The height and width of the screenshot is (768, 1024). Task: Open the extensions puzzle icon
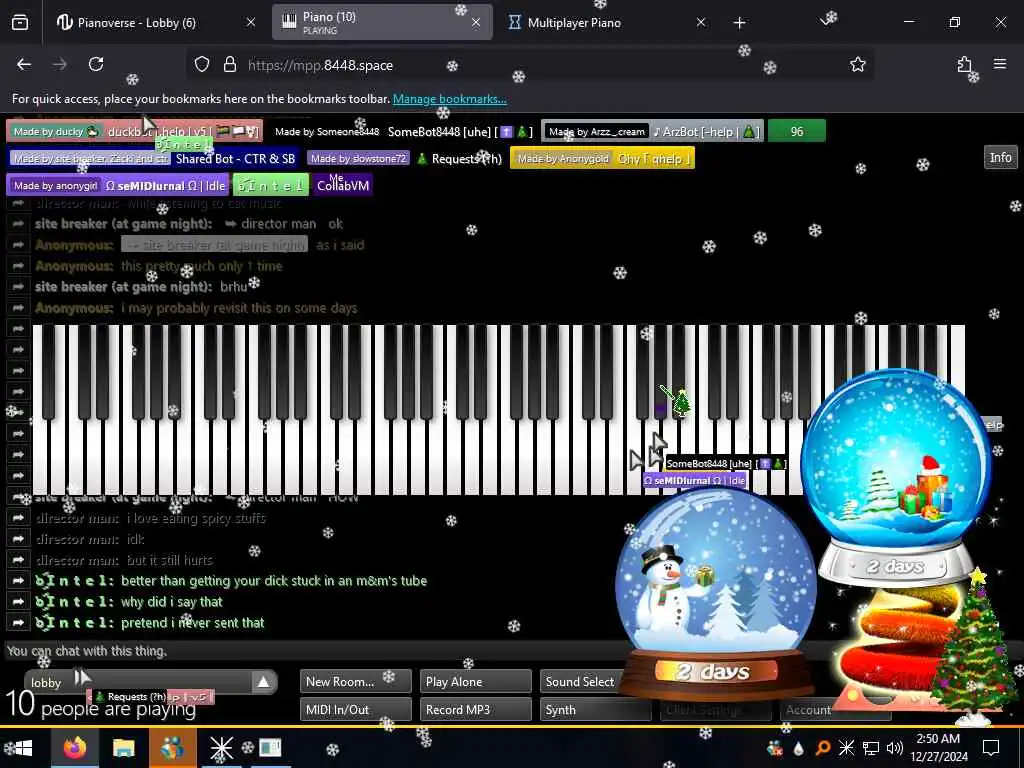pos(964,64)
